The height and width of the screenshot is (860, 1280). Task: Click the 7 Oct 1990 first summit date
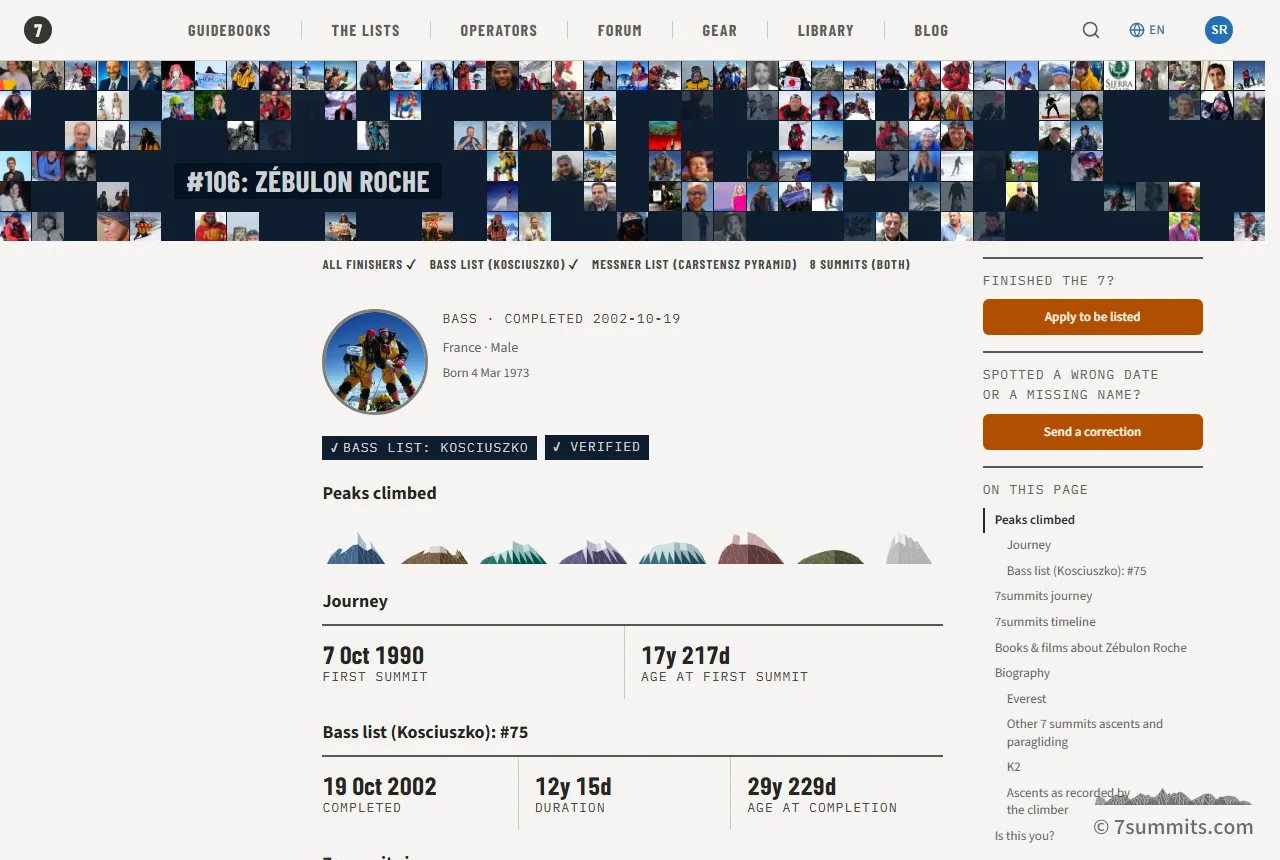[373, 656]
